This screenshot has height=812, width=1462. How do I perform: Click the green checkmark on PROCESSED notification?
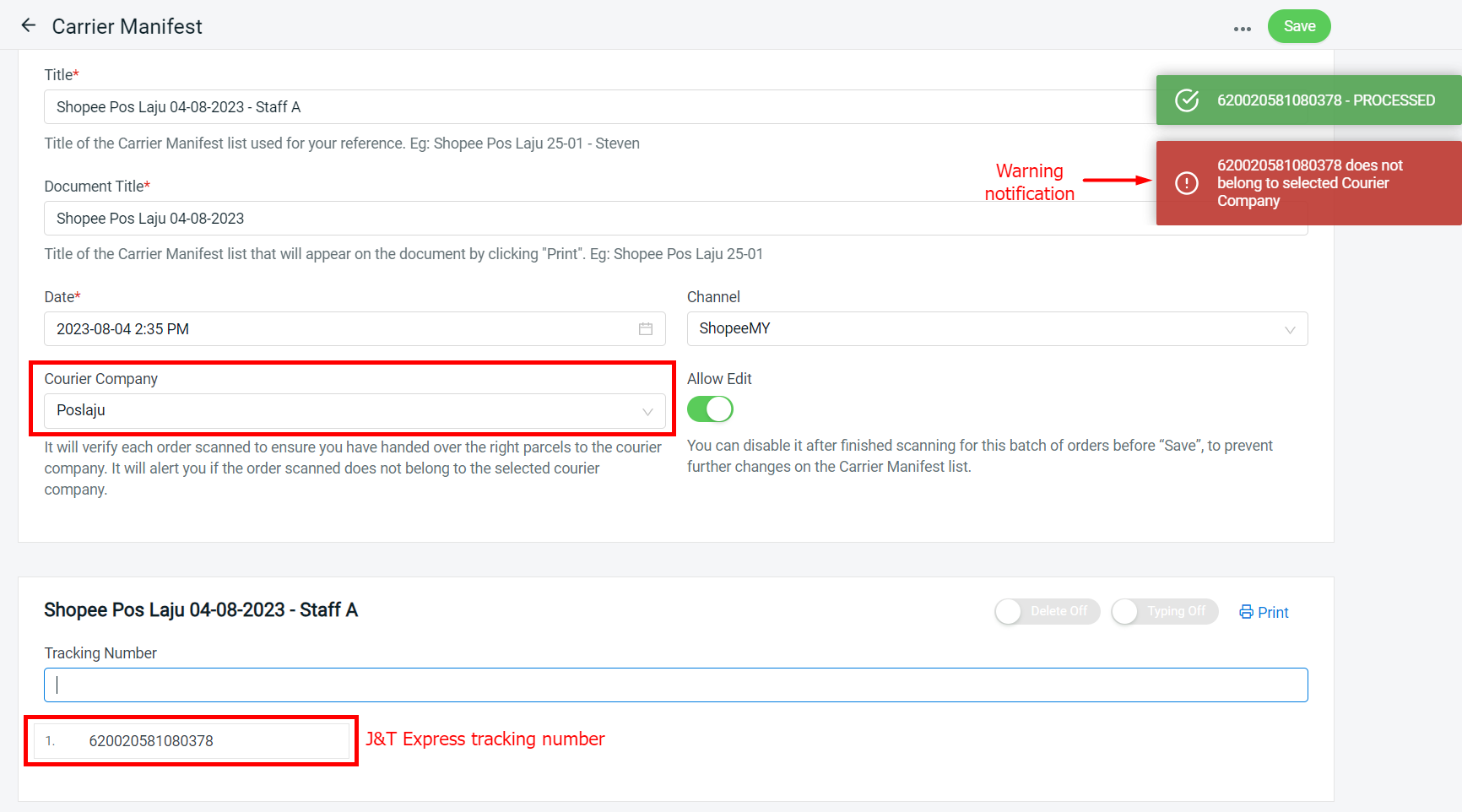pos(1187,100)
